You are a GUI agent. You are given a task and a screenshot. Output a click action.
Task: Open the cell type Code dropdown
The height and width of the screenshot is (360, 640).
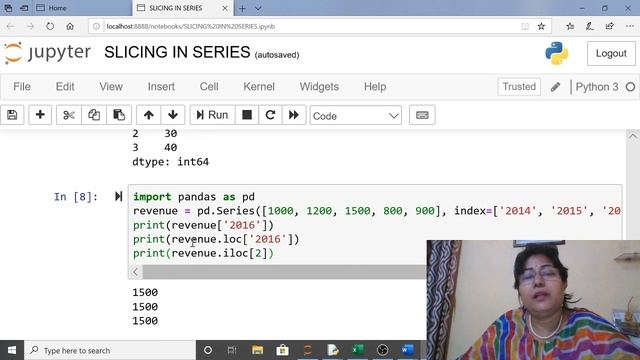coord(356,116)
